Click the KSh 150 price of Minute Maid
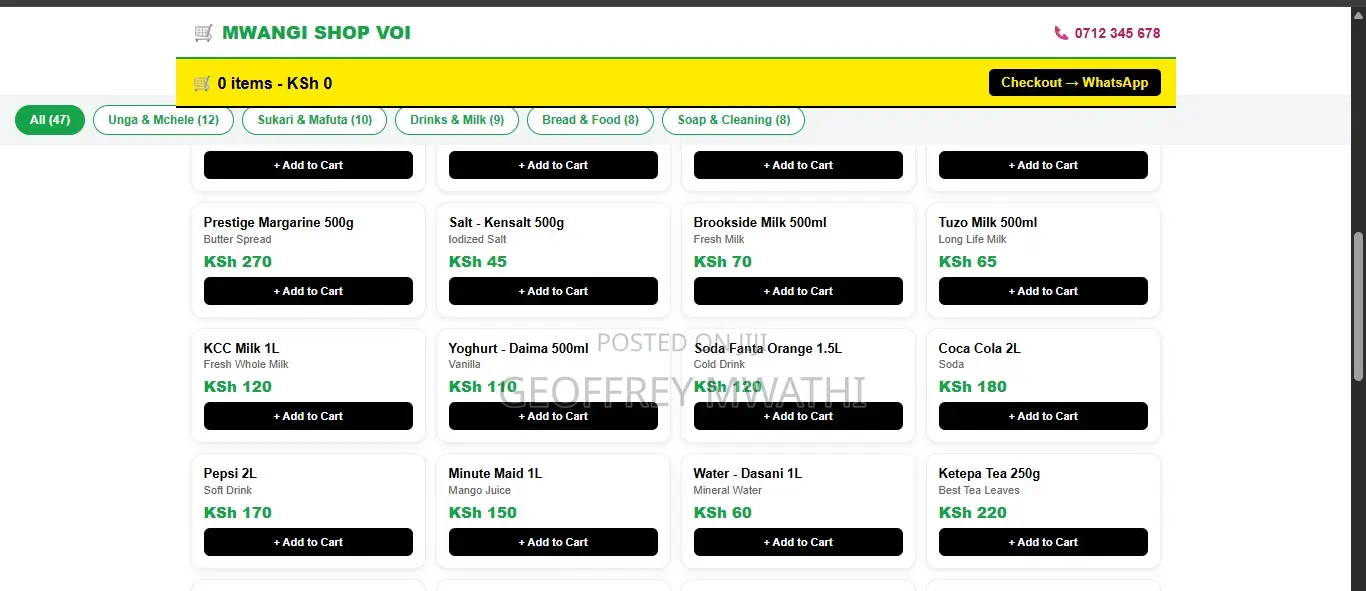 click(x=483, y=513)
